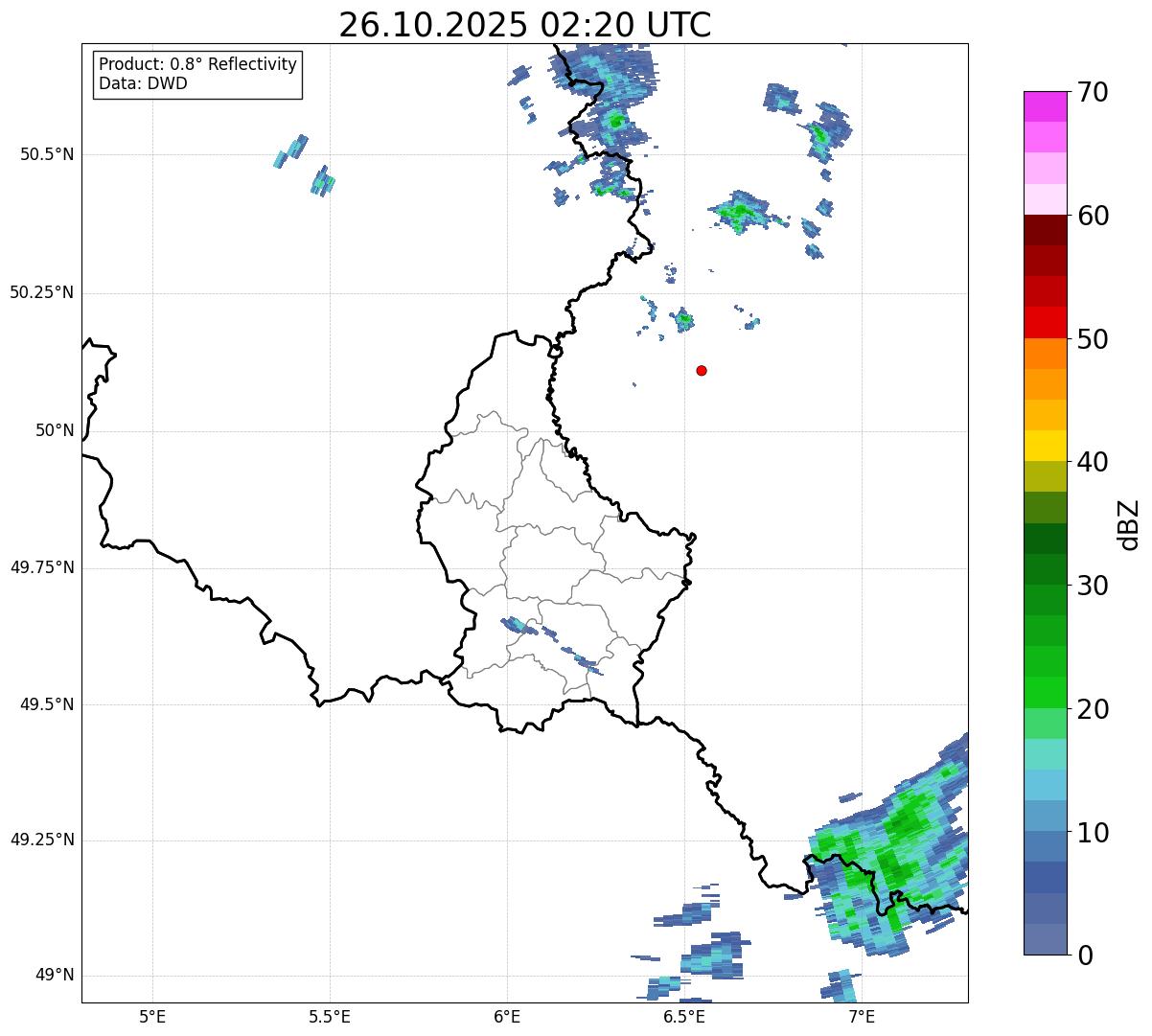
Task: Click the 49°N latitude axis label
Action: (54, 975)
